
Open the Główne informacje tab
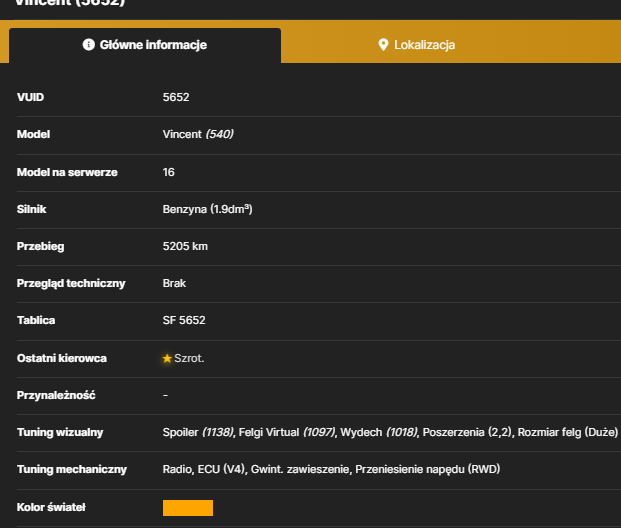coord(145,45)
